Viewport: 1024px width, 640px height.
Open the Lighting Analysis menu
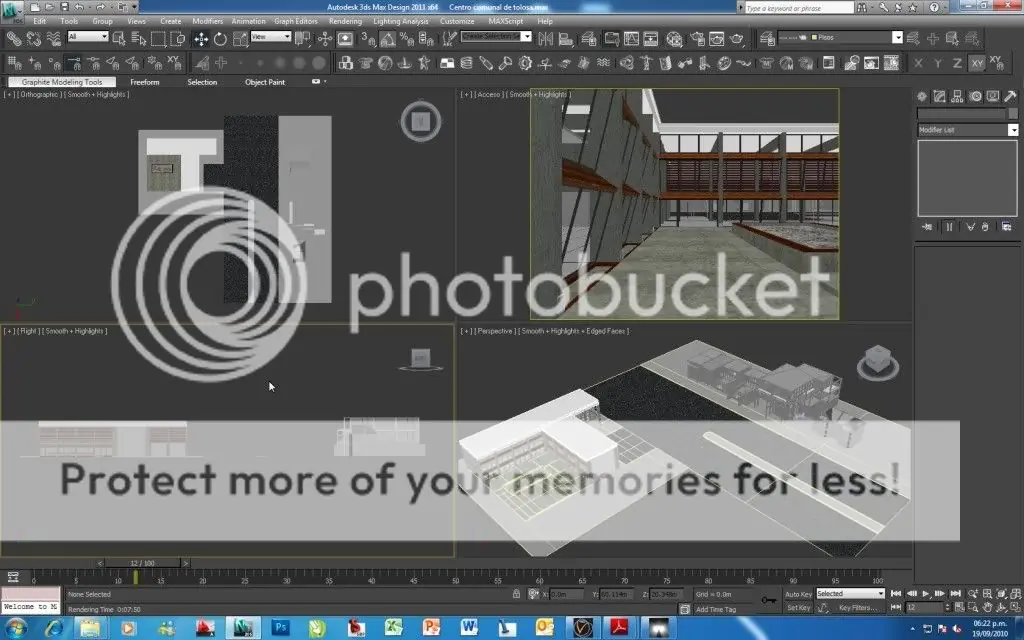[401, 21]
